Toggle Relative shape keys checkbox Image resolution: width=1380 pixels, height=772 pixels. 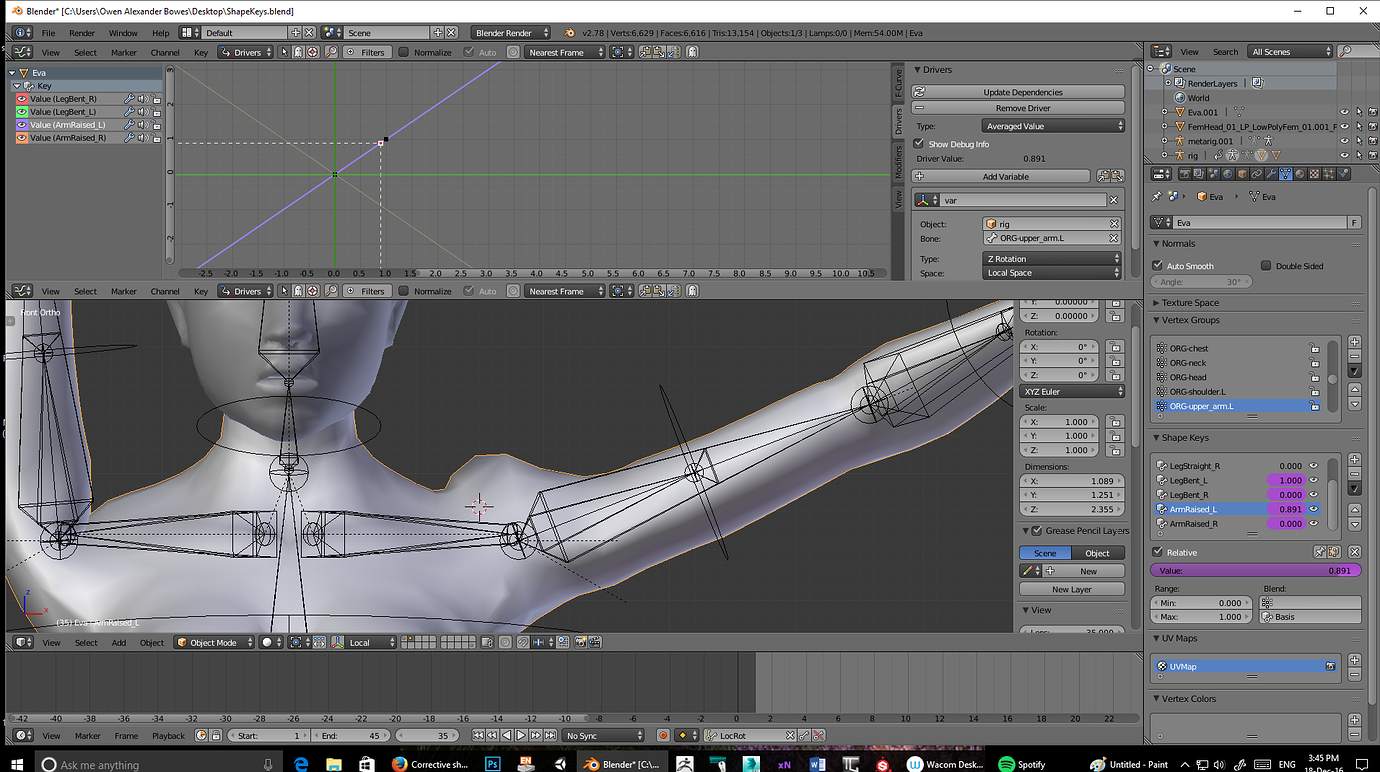pos(1158,552)
